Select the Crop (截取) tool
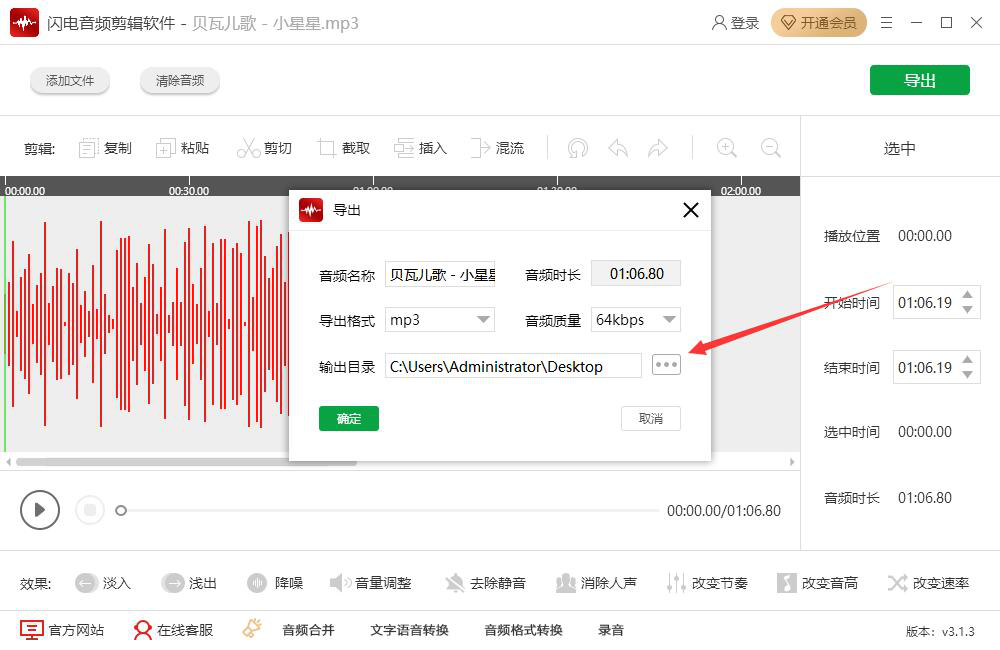Image resolution: width=1000 pixels, height=650 pixels. pyautogui.click(x=327, y=148)
